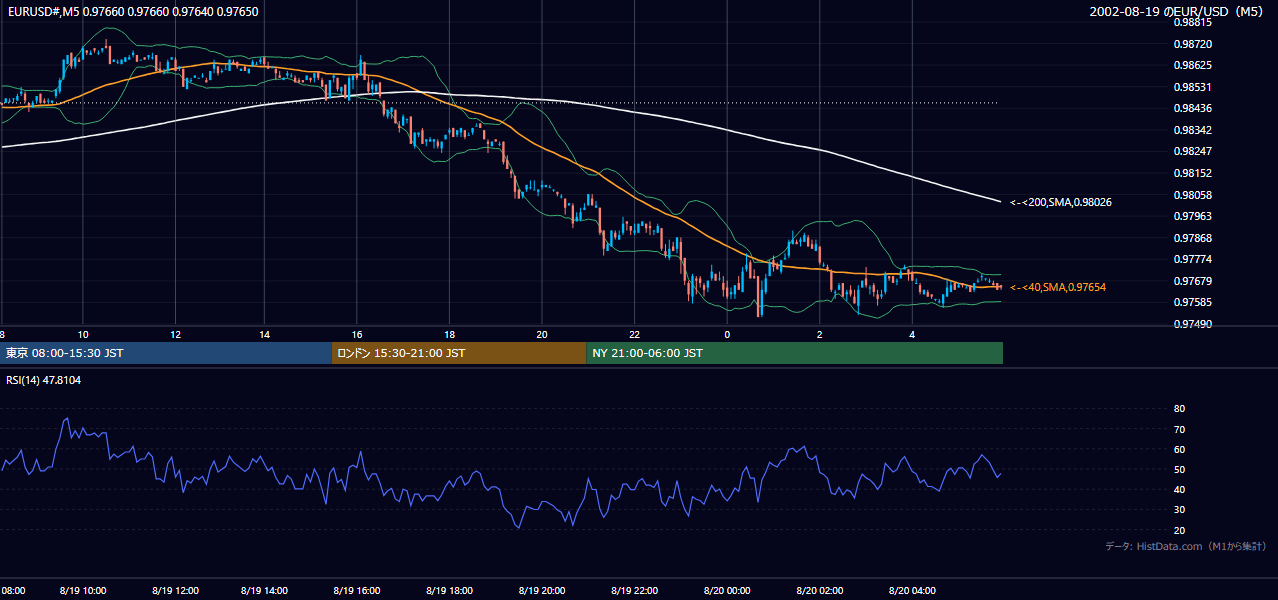Click price axis label 0.98152

point(1192,173)
